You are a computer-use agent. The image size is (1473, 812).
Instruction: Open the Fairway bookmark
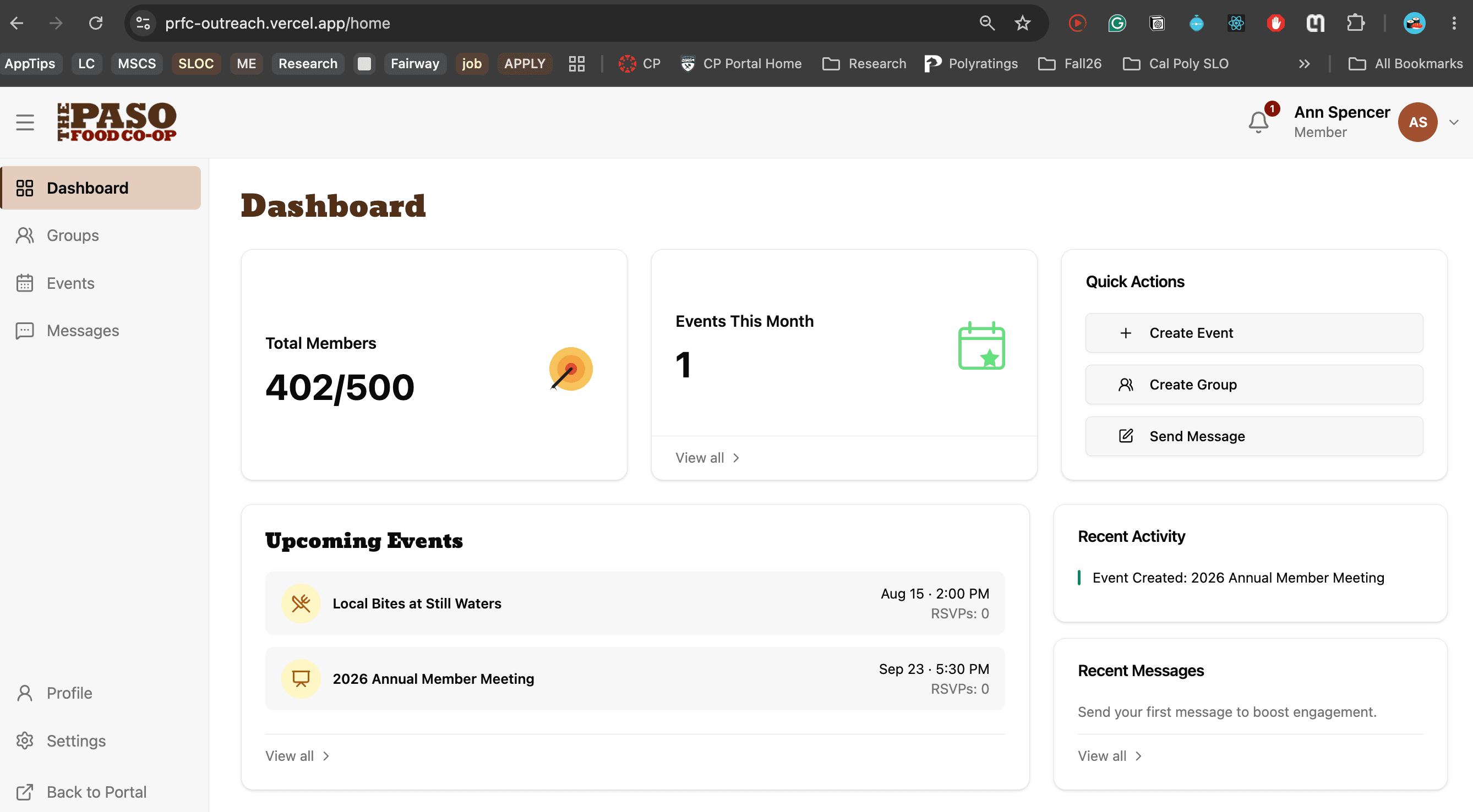(415, 63)
